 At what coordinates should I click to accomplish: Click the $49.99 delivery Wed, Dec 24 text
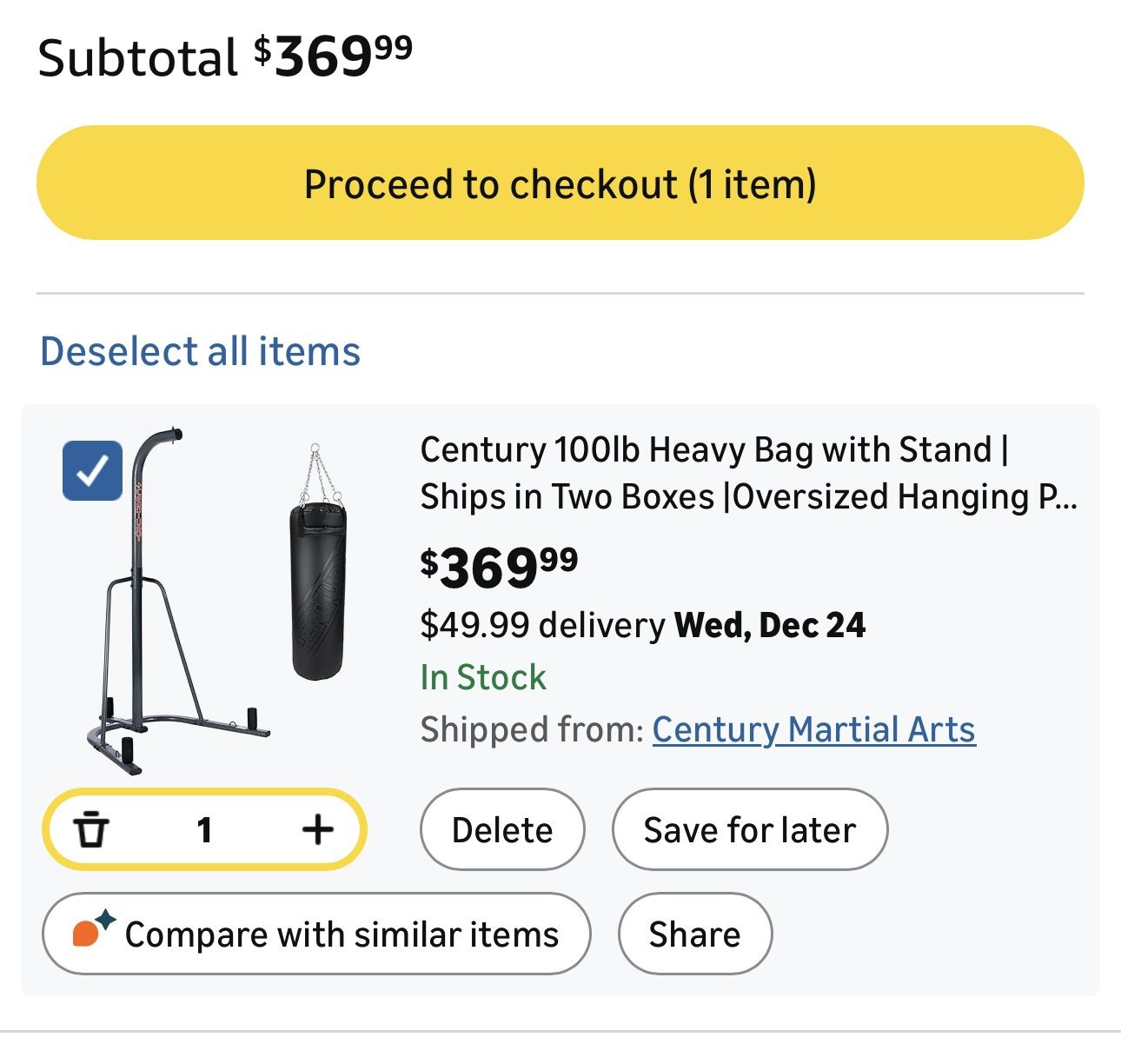click(x=642, y=625)
